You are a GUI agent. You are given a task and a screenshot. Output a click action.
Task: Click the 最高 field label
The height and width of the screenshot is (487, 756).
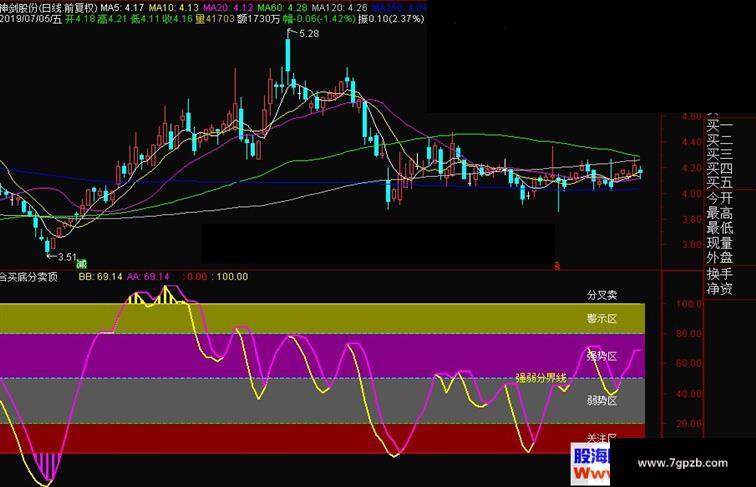click(720, 213)
